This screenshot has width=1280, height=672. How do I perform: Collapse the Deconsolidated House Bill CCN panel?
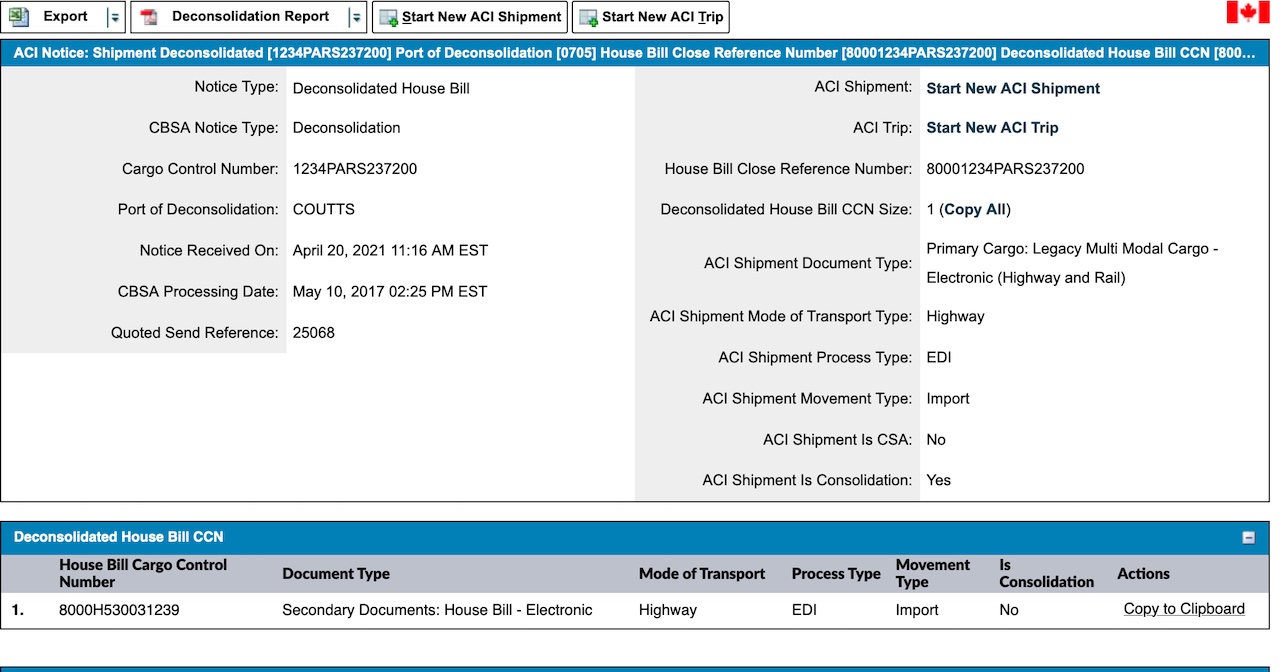tap(1248, 538)
